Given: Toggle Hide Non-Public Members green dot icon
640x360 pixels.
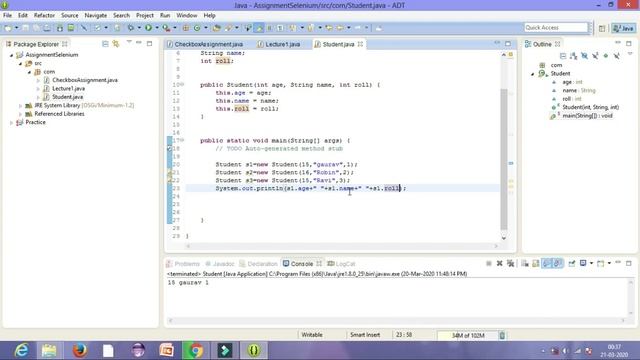Looking at the screenshot, I should [606, 56].
